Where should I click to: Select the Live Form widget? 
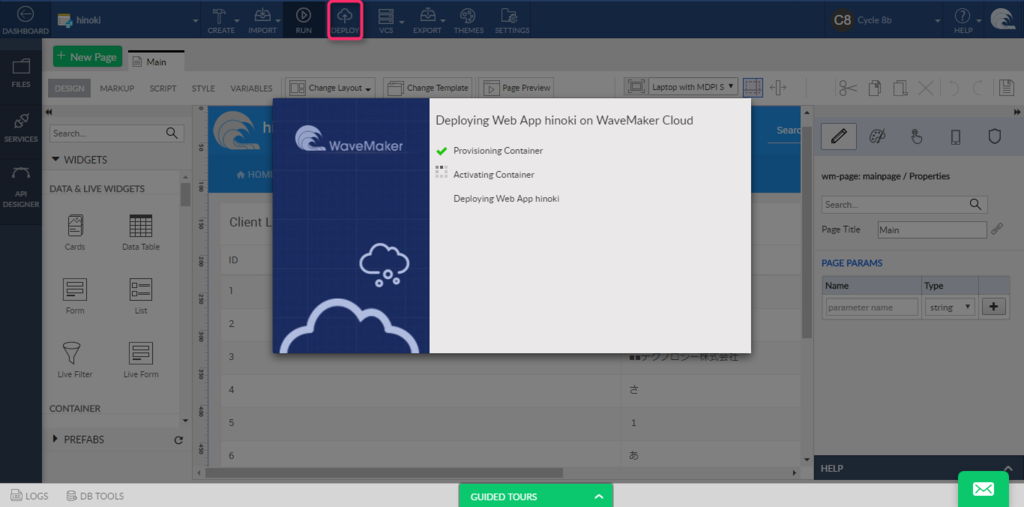coord(140,359)
